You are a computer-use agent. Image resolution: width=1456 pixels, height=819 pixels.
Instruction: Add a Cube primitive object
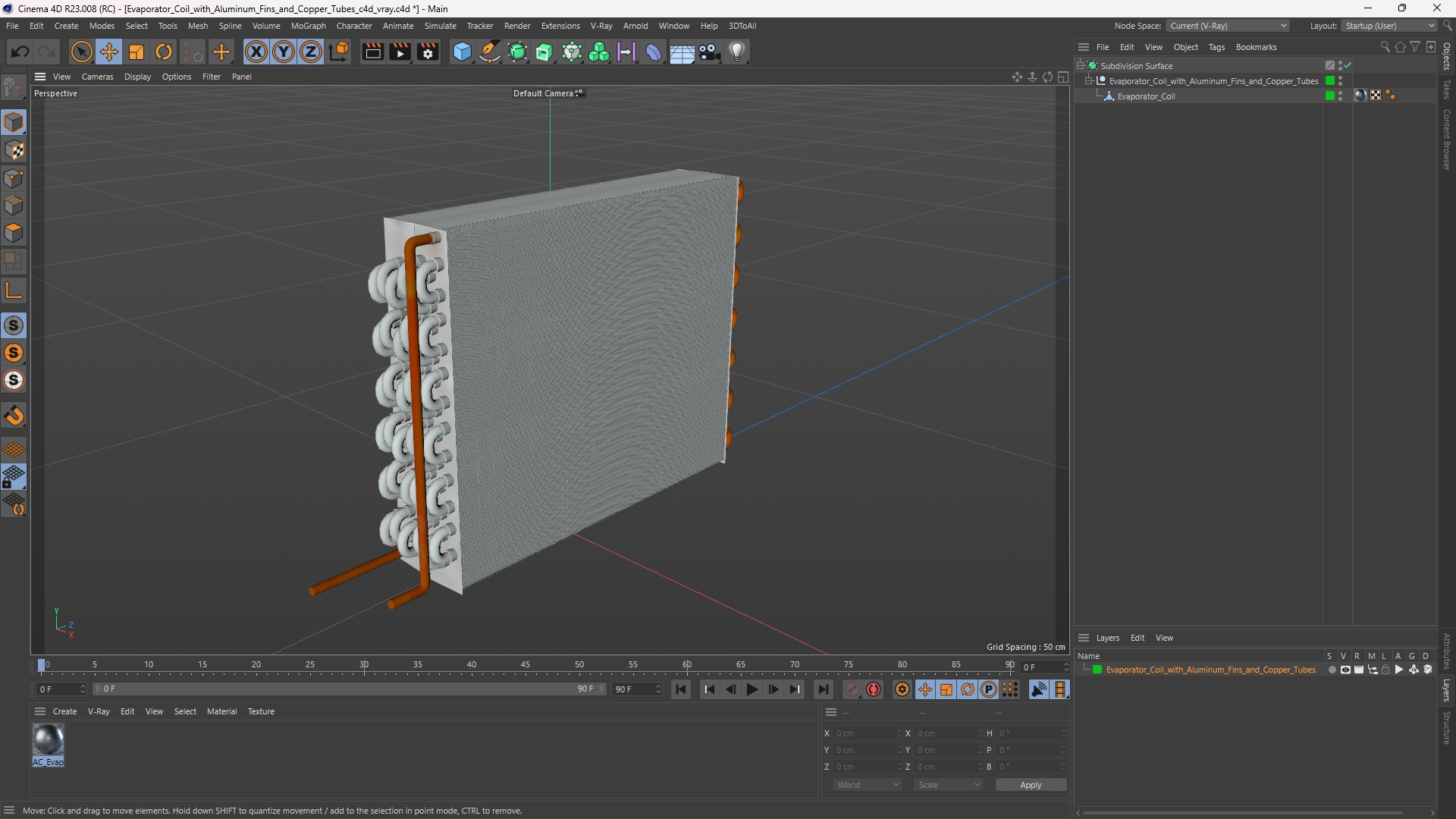tap(462, 52)
